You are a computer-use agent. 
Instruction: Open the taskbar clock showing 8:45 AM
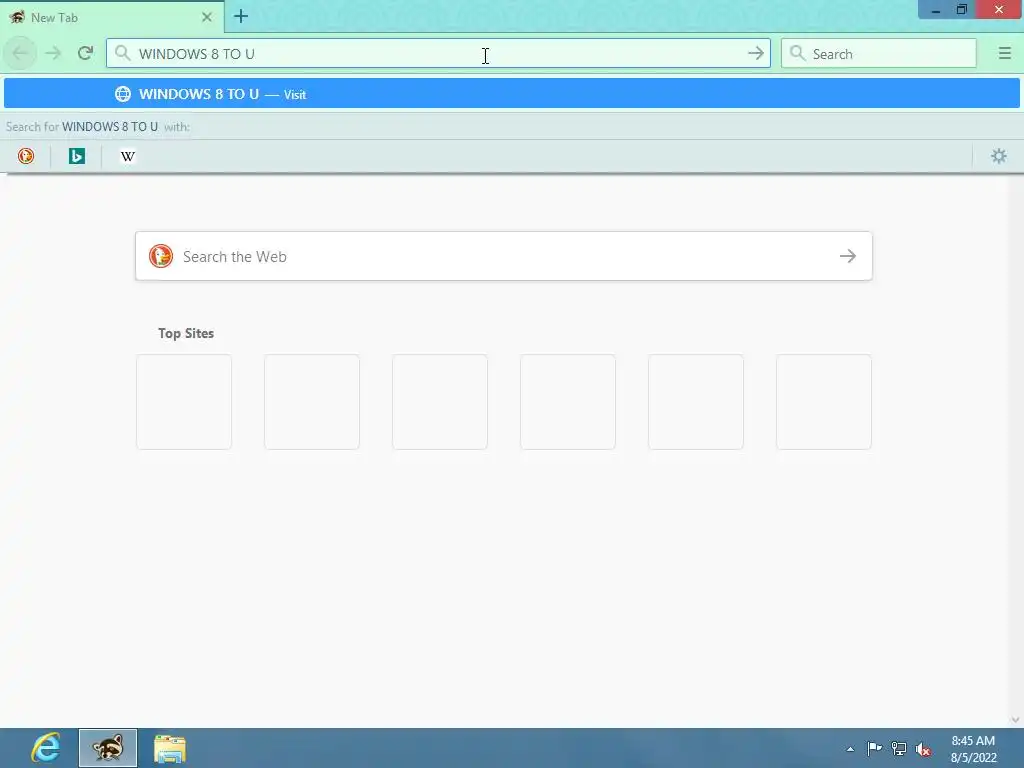point(973,748)
